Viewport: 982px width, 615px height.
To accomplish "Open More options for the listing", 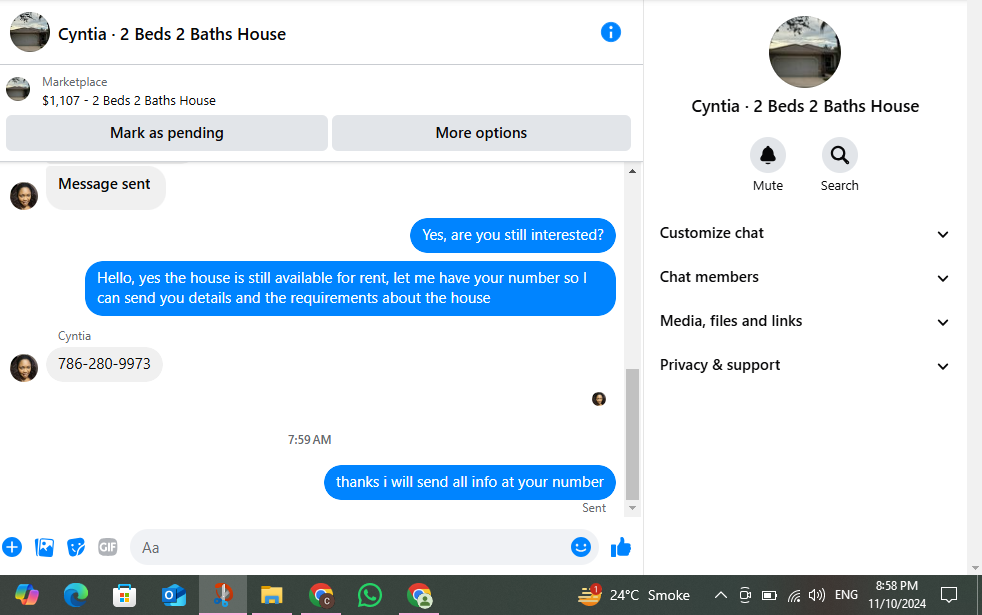I will (481, 133).
